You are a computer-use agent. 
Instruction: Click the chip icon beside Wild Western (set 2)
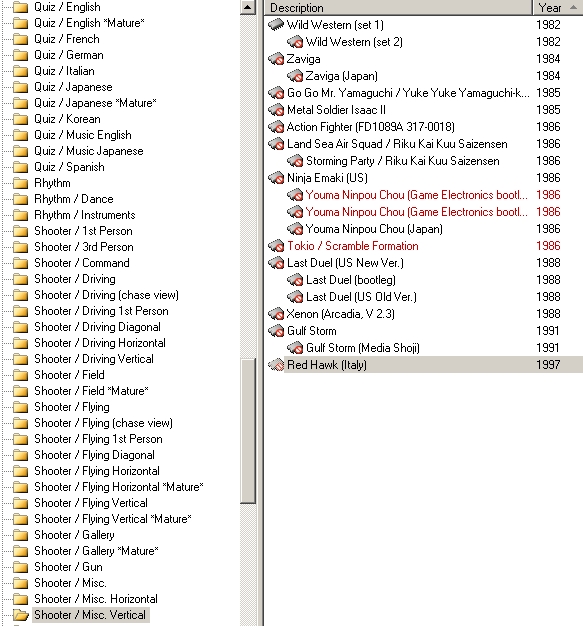[295, 42]
